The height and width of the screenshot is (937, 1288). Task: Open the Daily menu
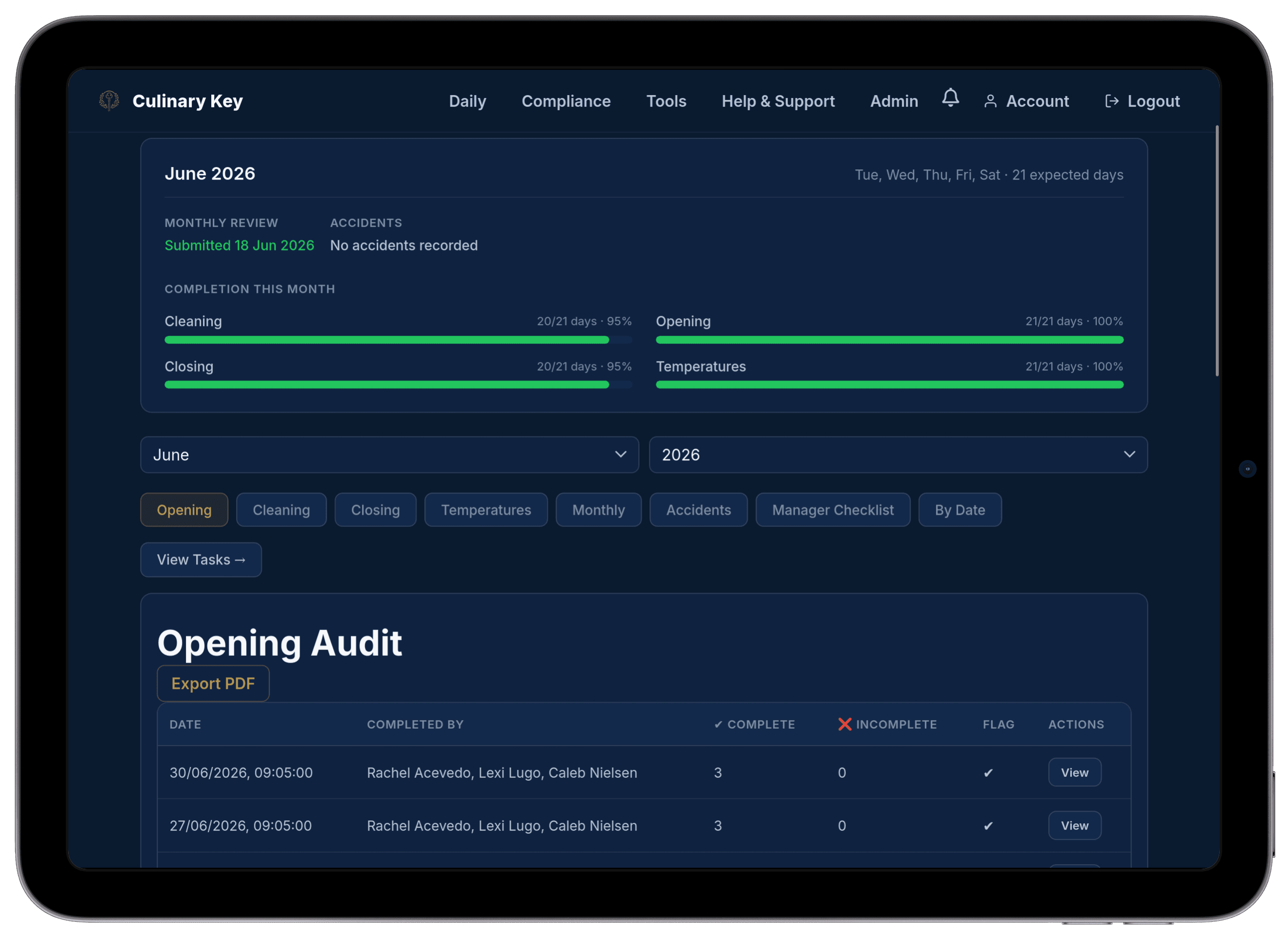(467, 101)
